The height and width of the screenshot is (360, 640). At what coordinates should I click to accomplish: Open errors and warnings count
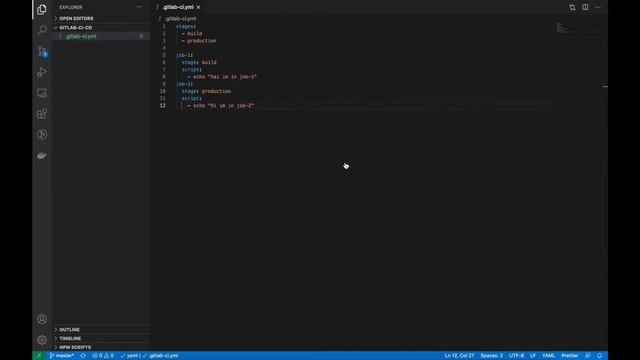(x=103, y=356)
